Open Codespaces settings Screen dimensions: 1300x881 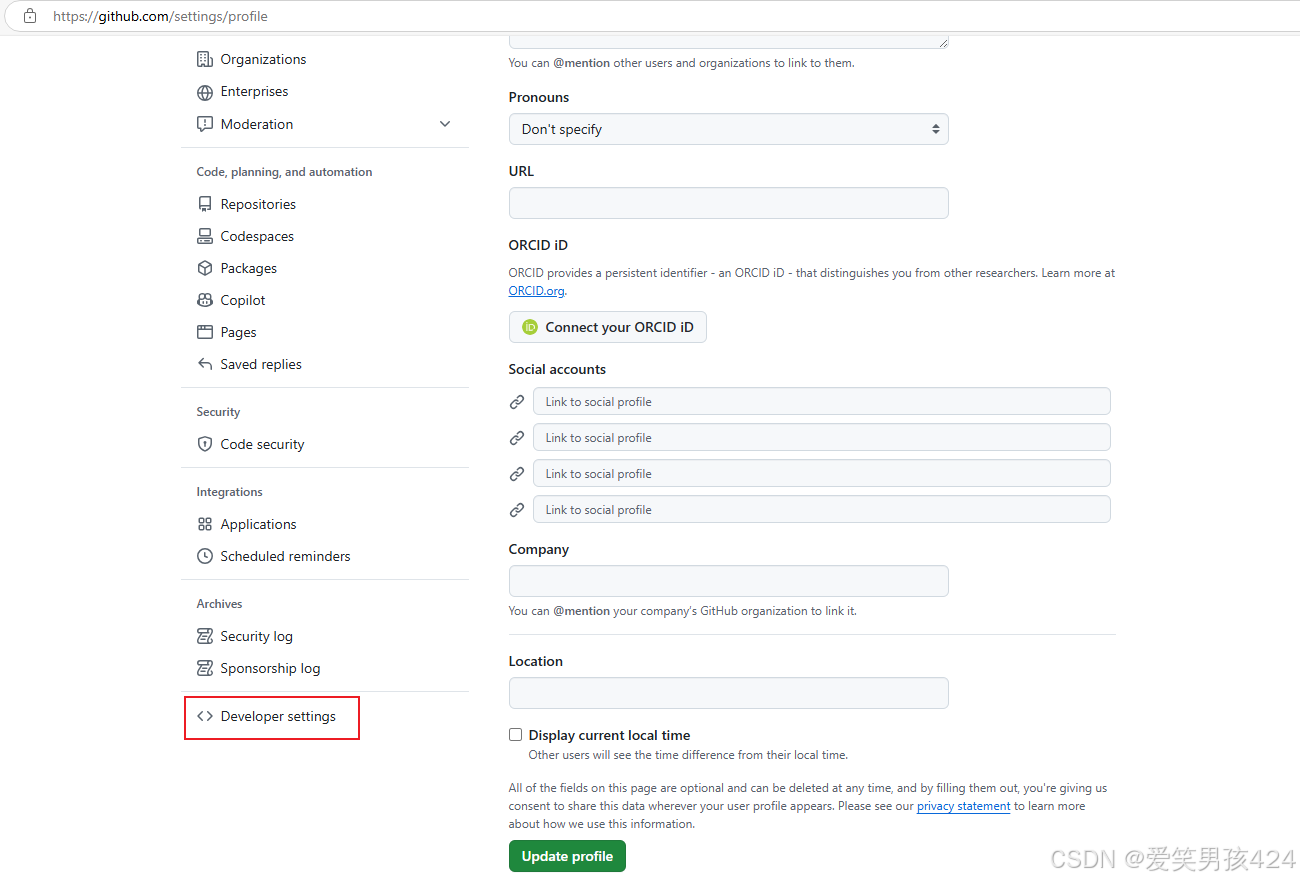click(x=256, y=236)
